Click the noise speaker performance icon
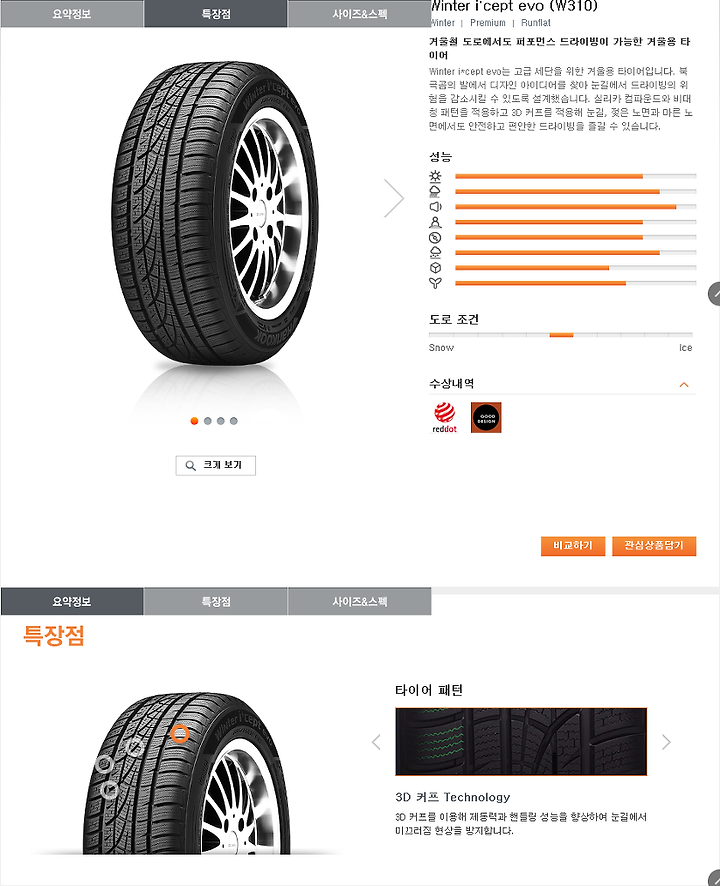Screen dimensions: 720x886 [x=435, y=207]
